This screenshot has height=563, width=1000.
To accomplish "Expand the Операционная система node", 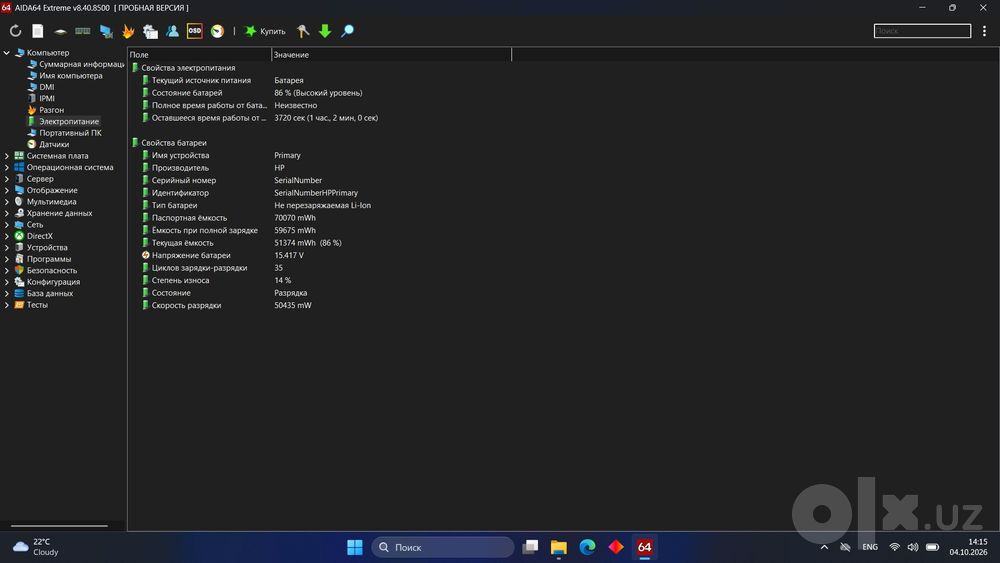I will [7, 168].
